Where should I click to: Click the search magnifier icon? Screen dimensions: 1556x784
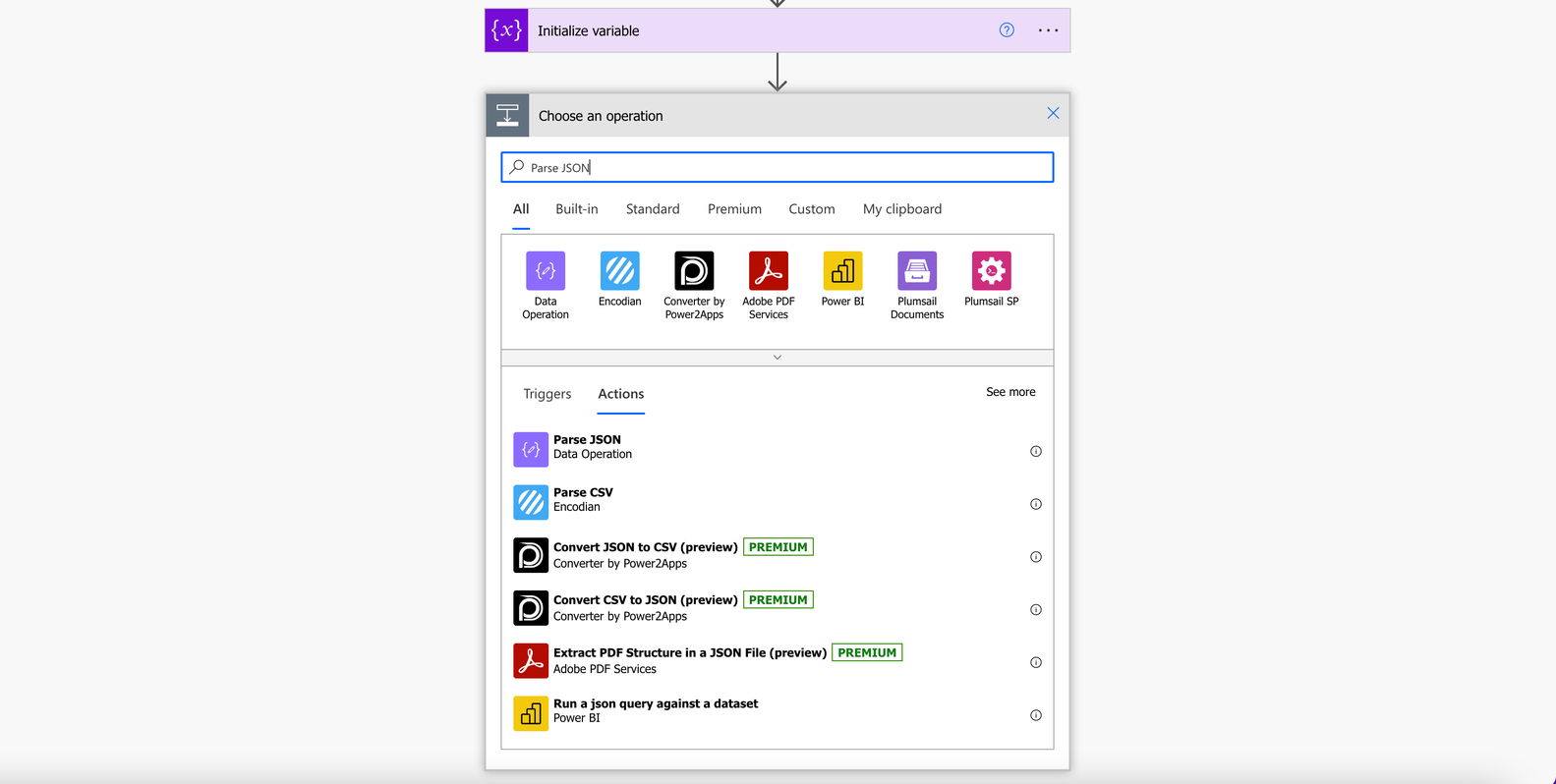(x=517, y=167)
